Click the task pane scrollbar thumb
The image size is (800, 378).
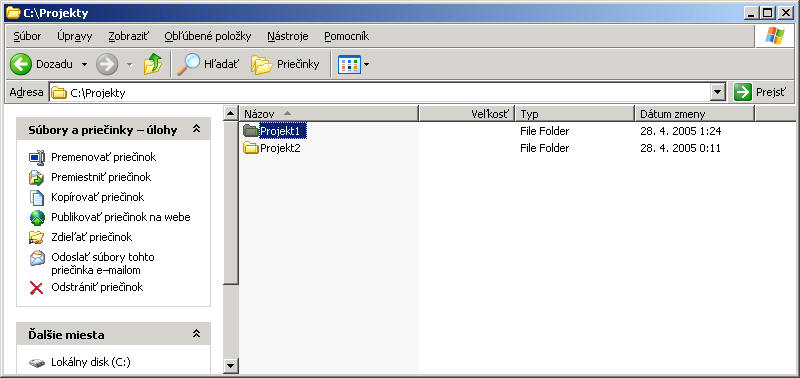click(x=231, y=203)
